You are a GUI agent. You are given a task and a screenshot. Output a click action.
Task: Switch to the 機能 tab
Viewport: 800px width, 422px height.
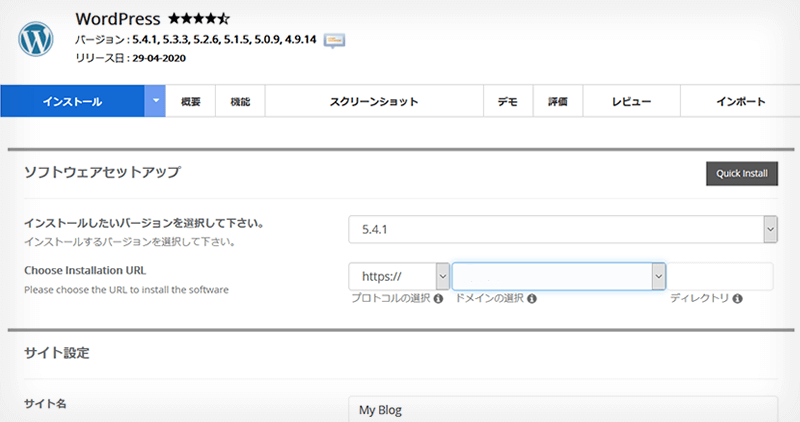[240, 102]
